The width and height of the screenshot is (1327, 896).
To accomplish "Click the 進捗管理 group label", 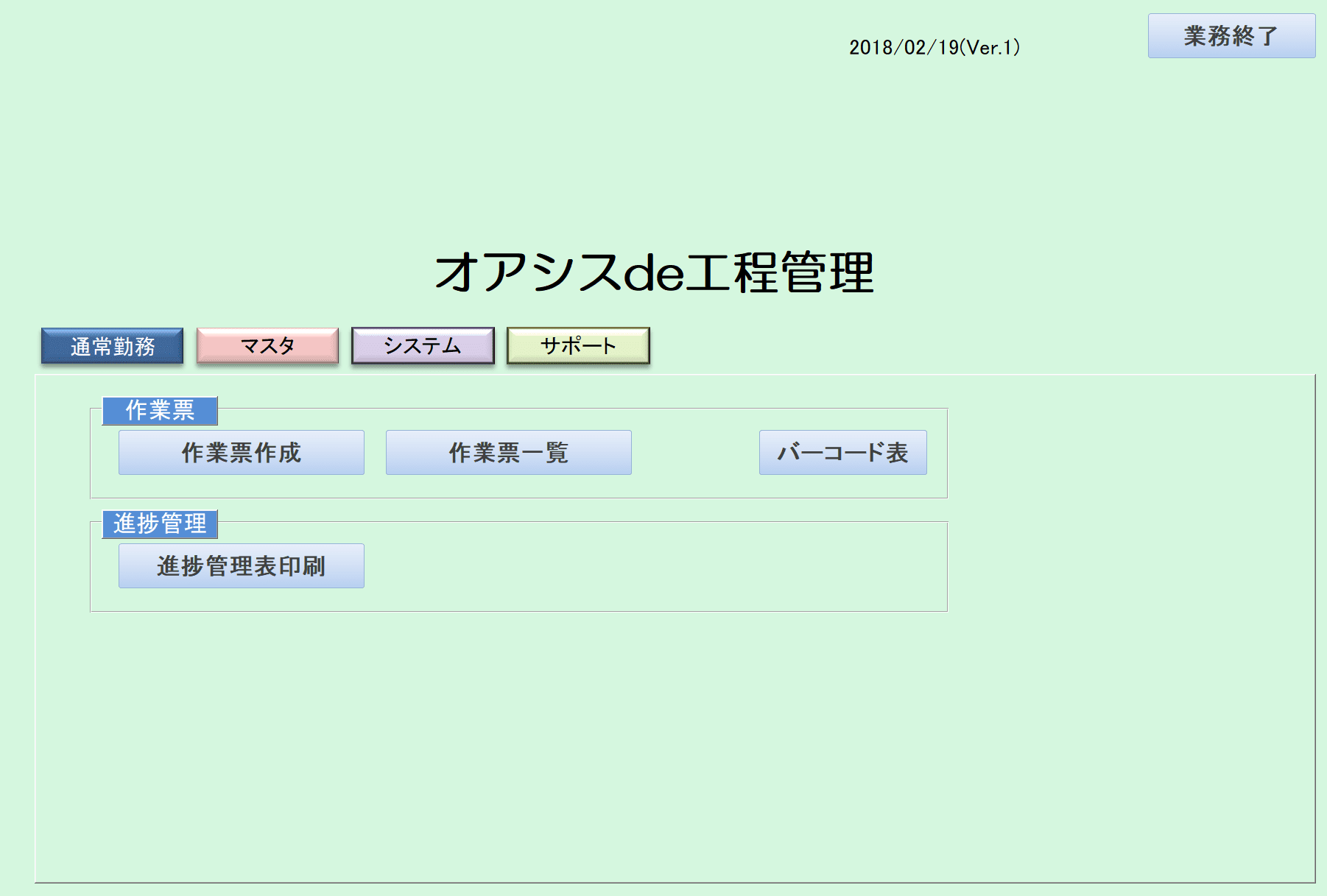I will [x=160, y=523].
